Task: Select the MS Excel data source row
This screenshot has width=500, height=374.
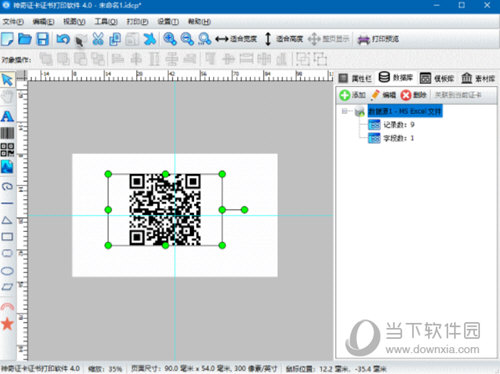Action: (x=405, y=111)
